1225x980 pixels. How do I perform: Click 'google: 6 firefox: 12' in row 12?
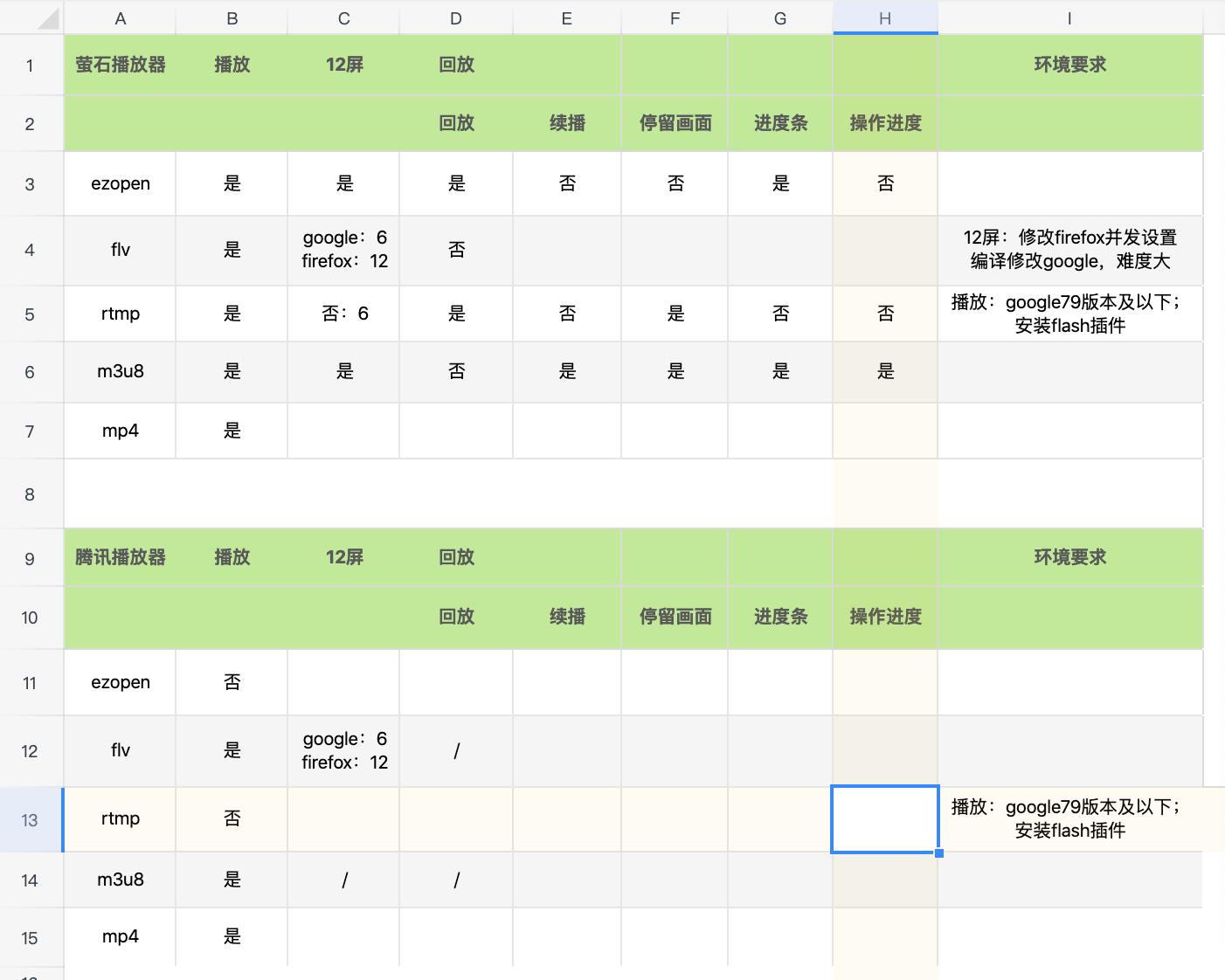coord(344,750)
